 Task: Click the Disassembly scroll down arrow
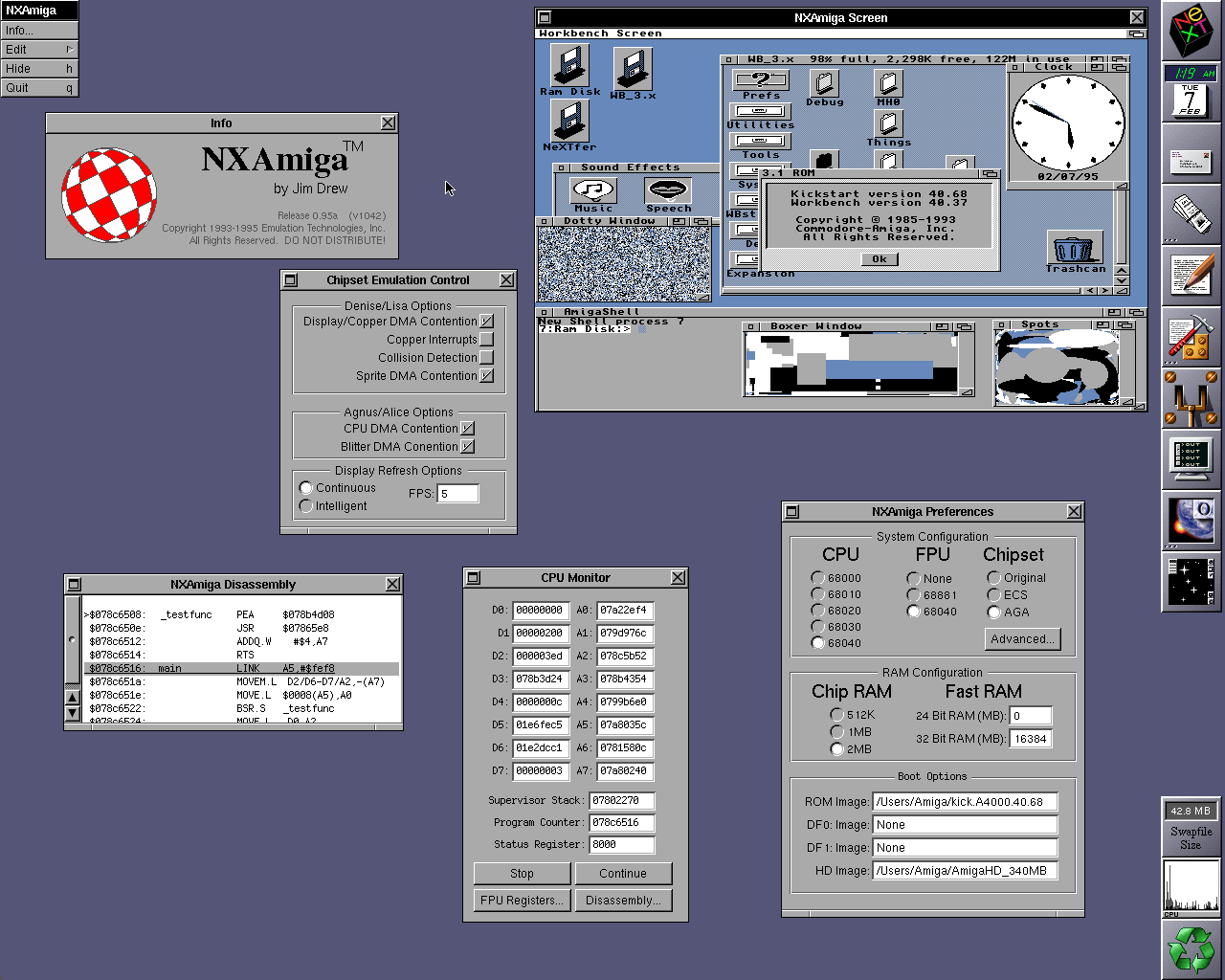[x=72, y=713]
